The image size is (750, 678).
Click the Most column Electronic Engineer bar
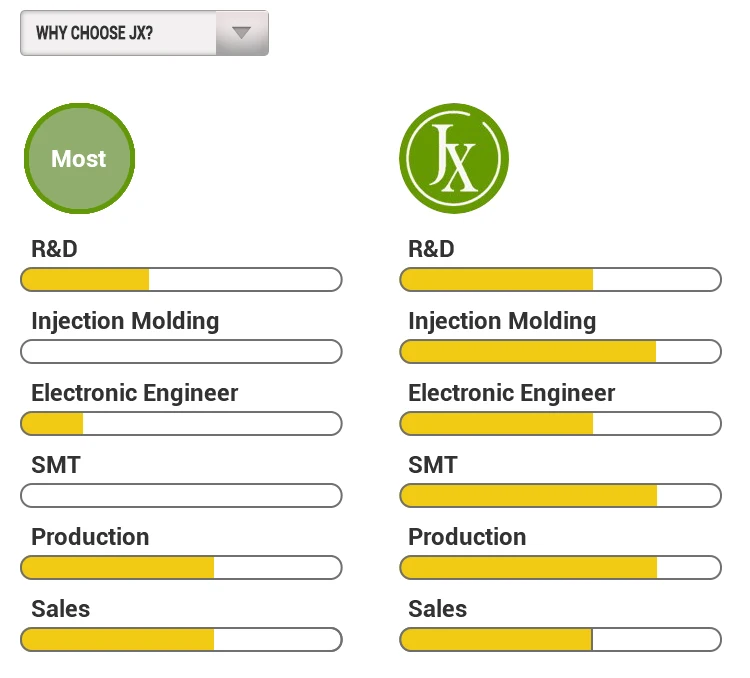(x=181, y=423)
